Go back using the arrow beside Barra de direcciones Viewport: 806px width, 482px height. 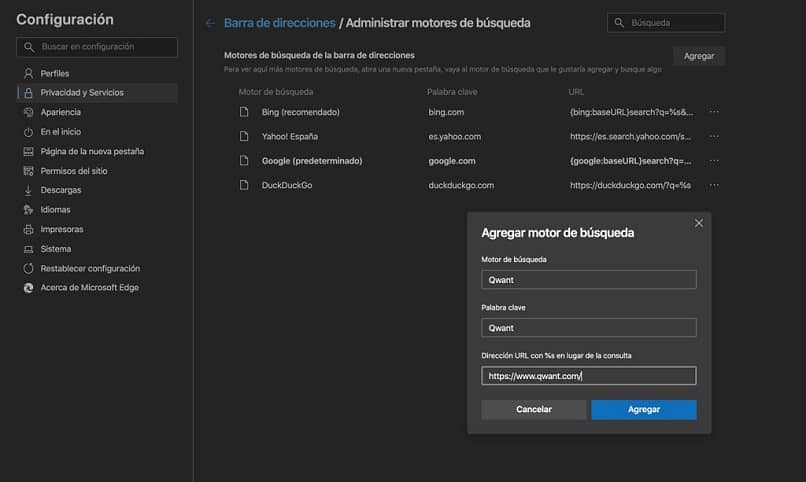click(210, 23)
